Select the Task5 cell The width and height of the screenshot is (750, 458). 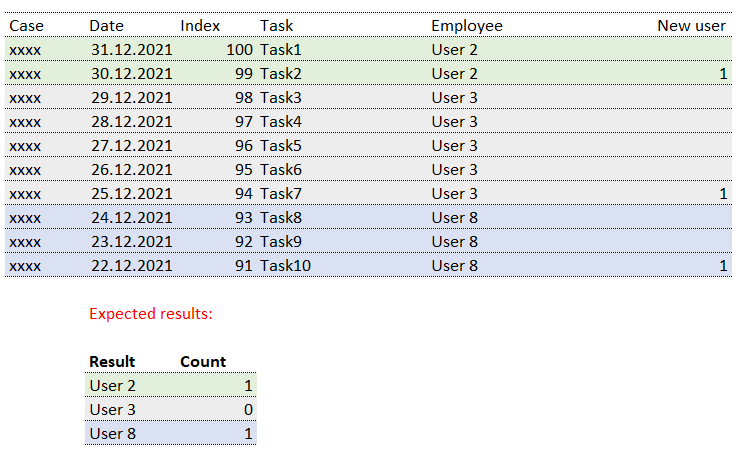point(281,145)
